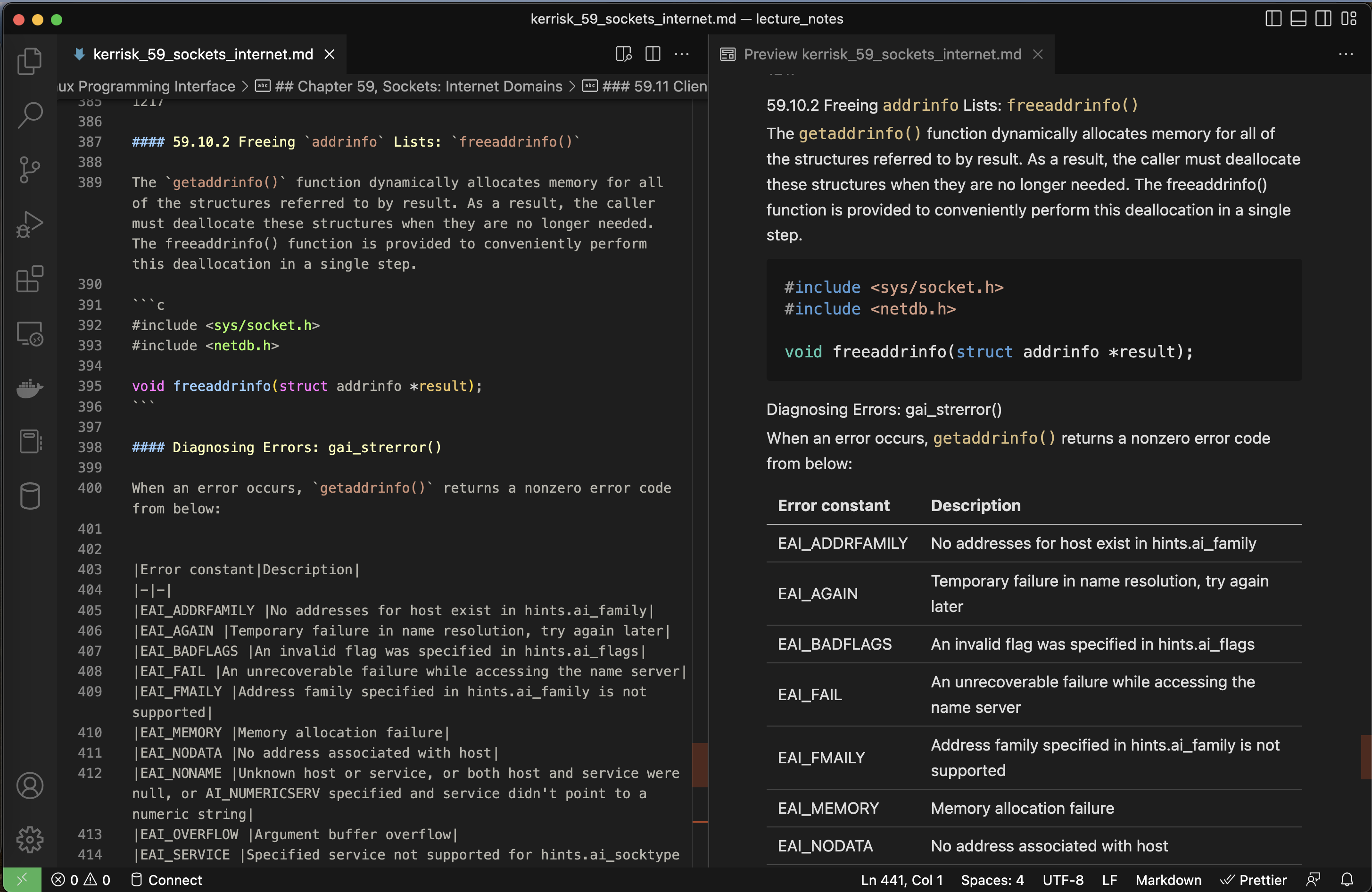Viewport: 1372px width, 892px height.
Task: Change indentation Spaces: 4
Action: [x=992, y=880]
